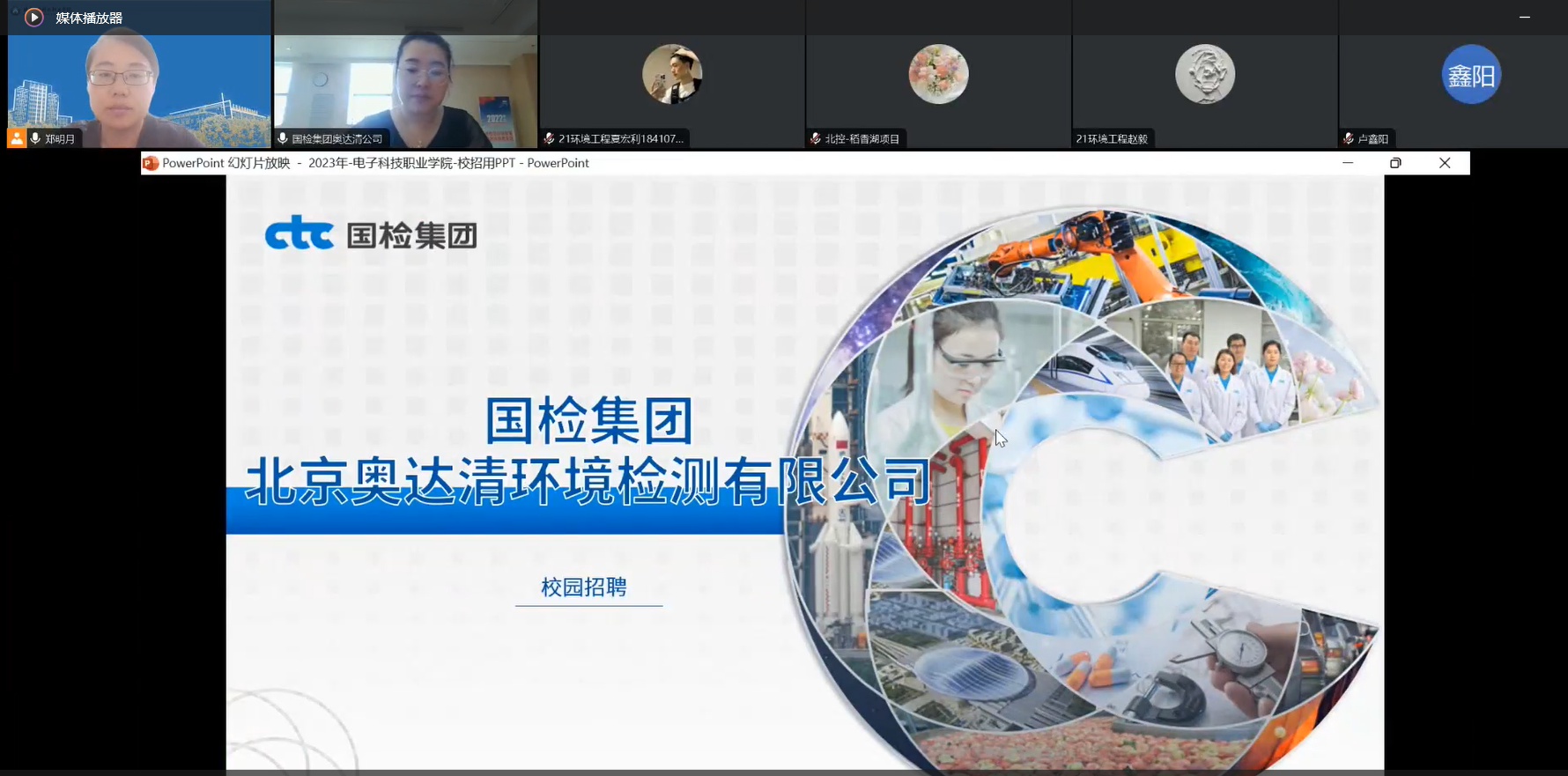Select the 鑫阳 blue avatar circle
1568x776 pixels.
click(x=1470, y=75)
